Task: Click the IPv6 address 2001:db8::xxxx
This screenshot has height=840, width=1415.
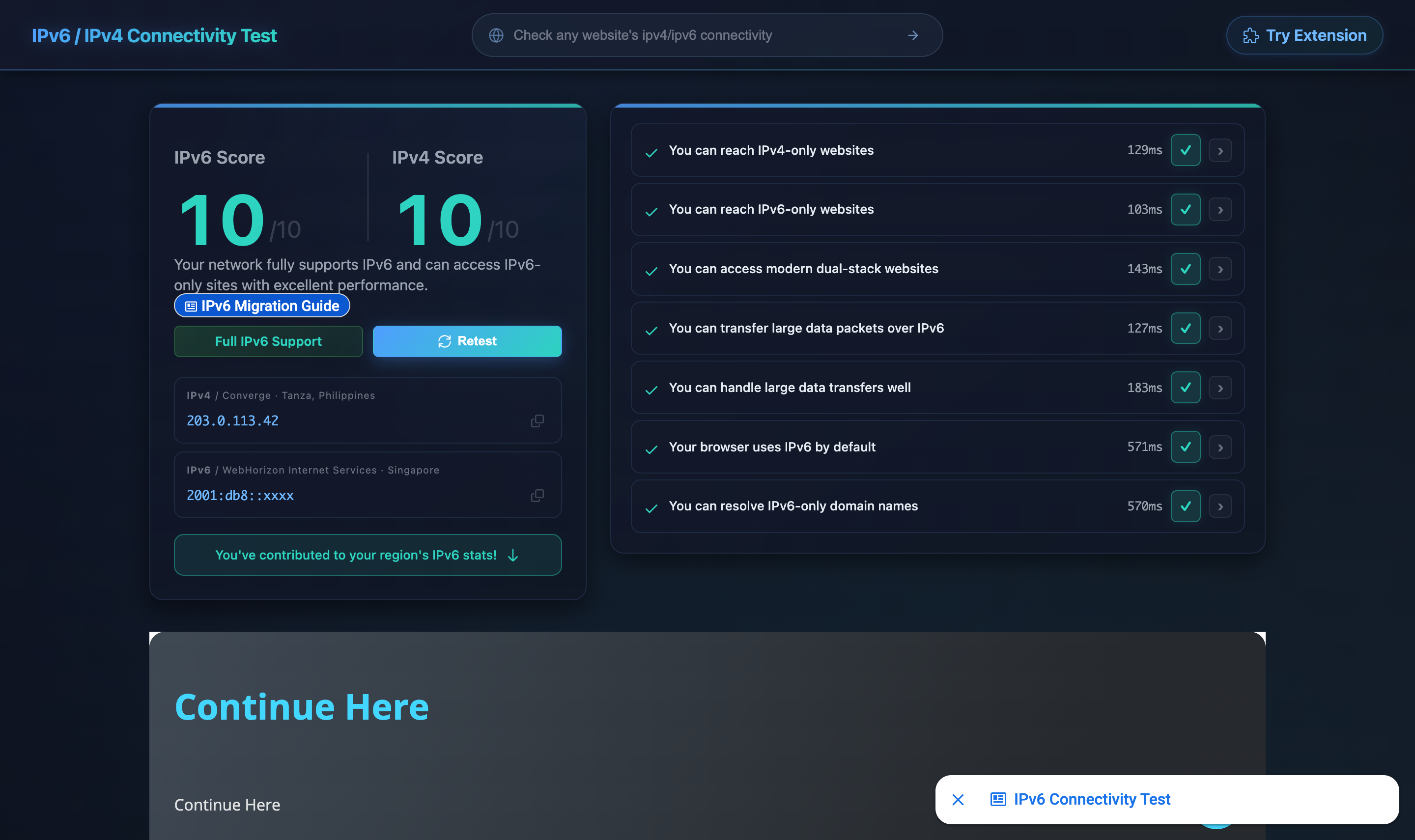Action: pyautogui.click(x=240, y=495)
